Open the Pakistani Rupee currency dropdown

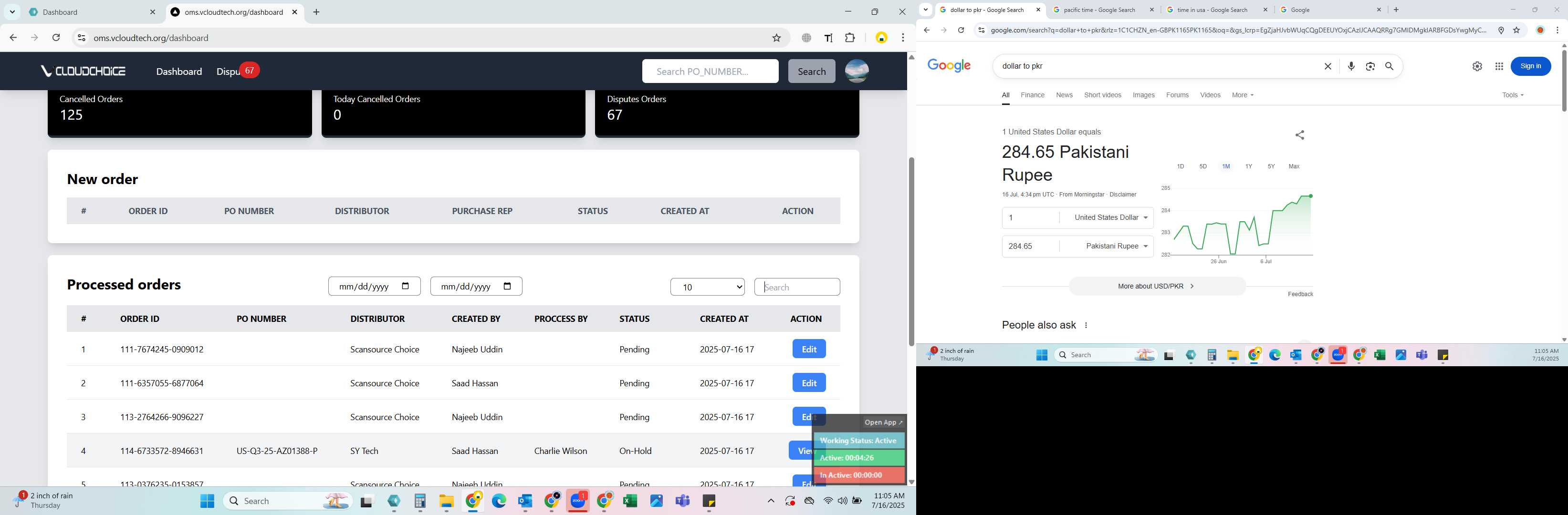pyautogui.click(x=1117, y=246)
